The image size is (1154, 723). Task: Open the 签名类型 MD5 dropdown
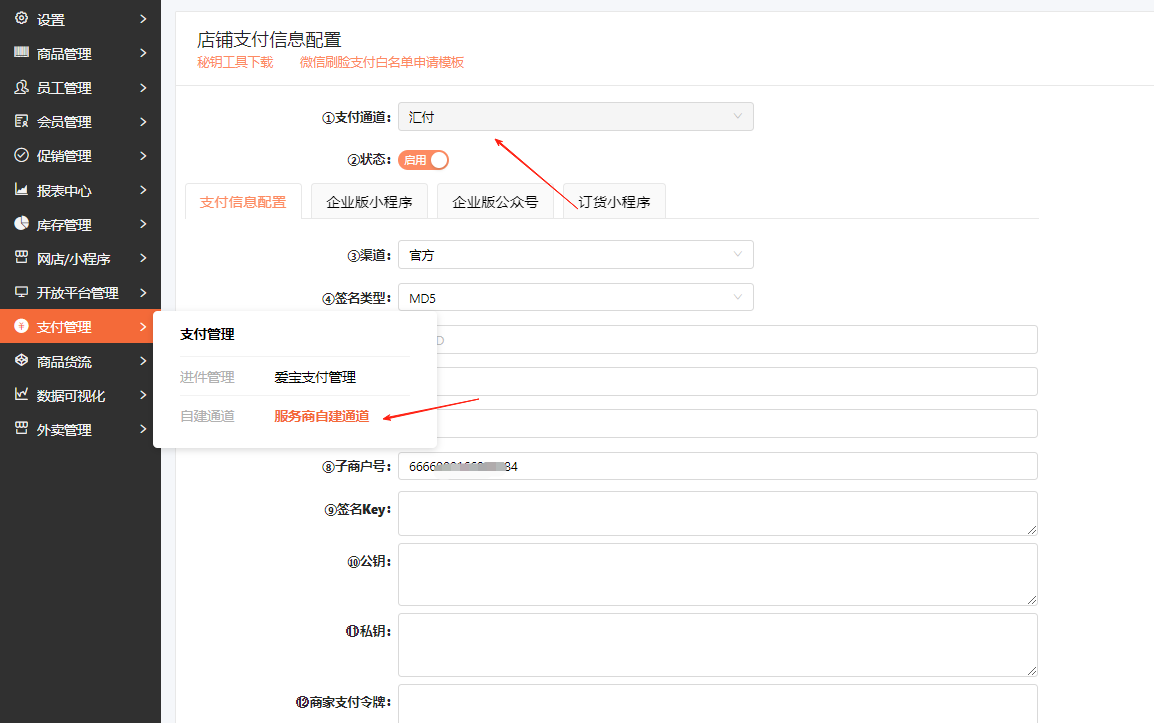[x=576, y=297]
